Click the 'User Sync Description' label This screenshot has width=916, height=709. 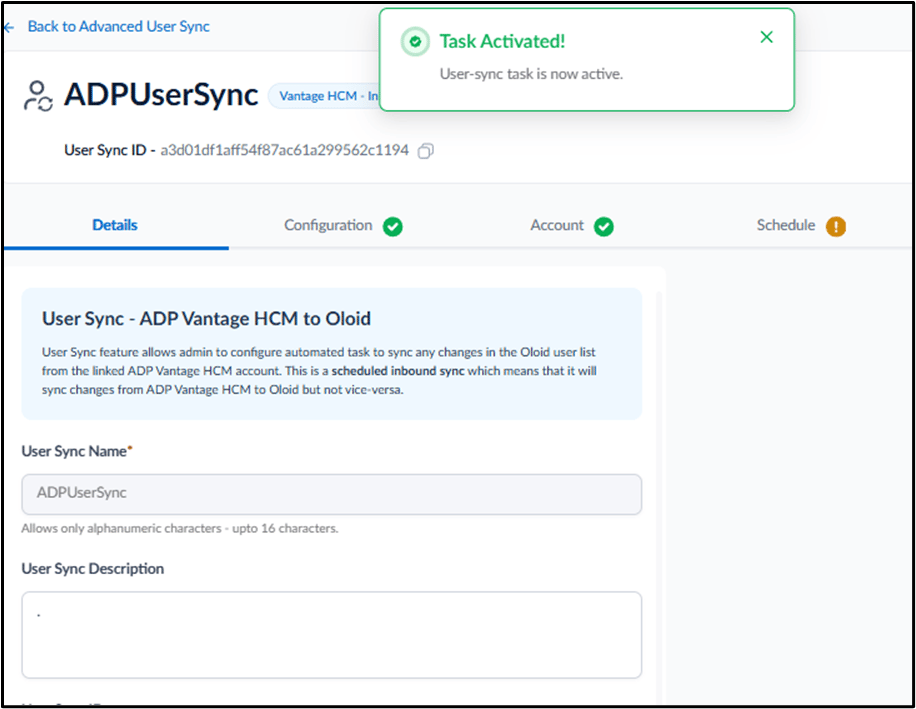93,569
